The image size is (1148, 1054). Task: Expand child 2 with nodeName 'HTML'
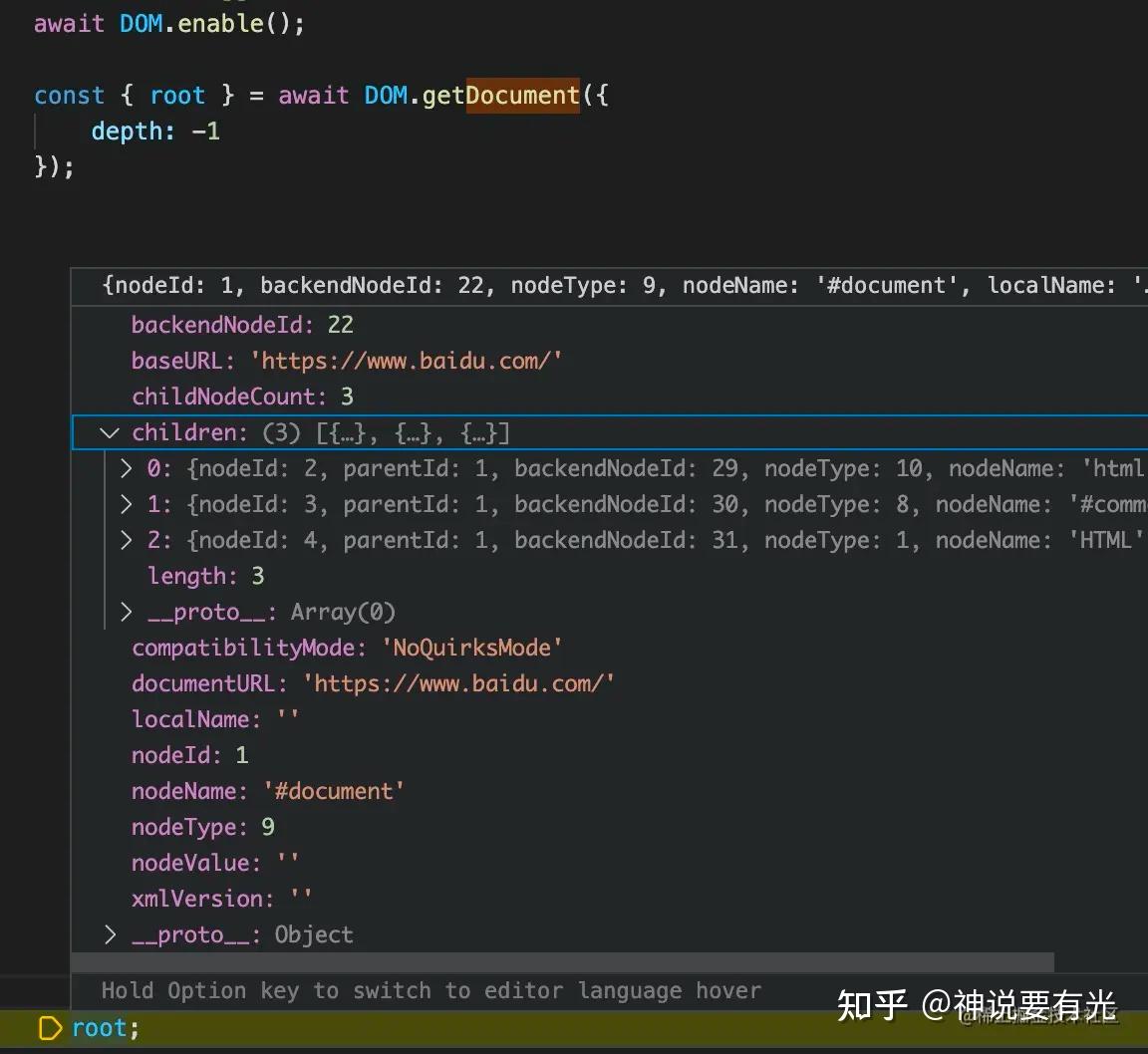pyautogui.click(x=127, y=540)
